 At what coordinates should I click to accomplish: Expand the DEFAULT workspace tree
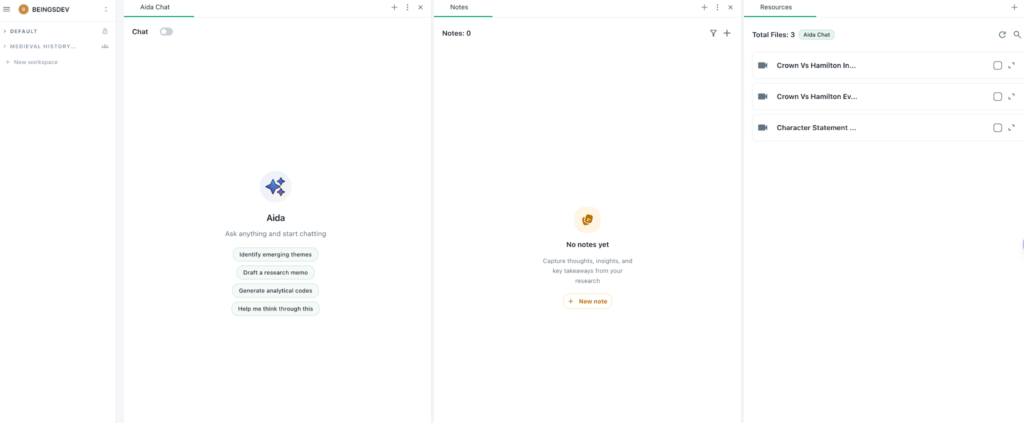point(5,31)
